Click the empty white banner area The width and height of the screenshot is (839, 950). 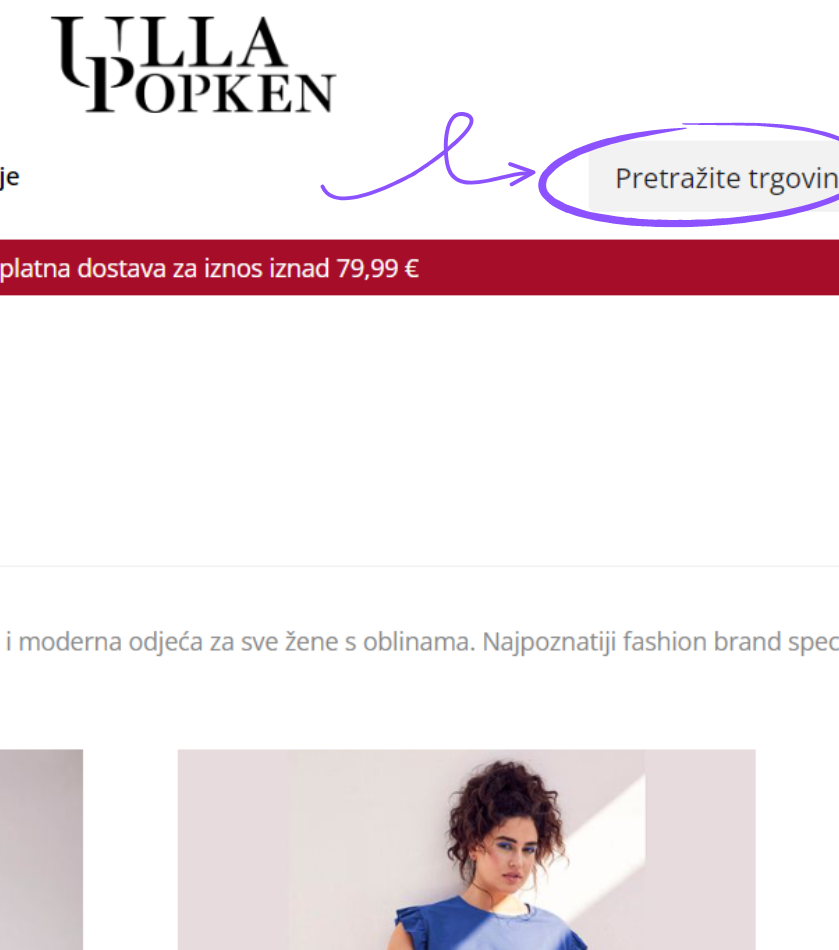click(x=419, y=430)
